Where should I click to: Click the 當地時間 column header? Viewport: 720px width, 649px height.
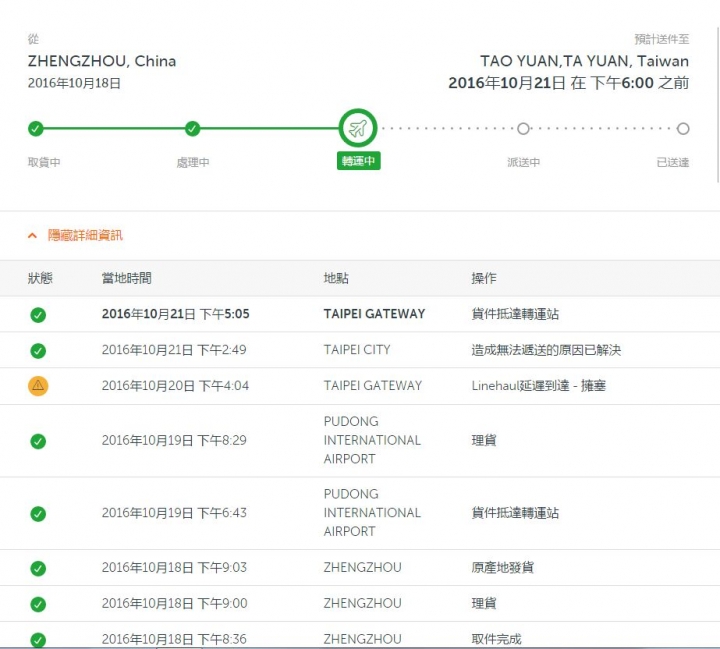pyautogui.click(x=127, y=278)
